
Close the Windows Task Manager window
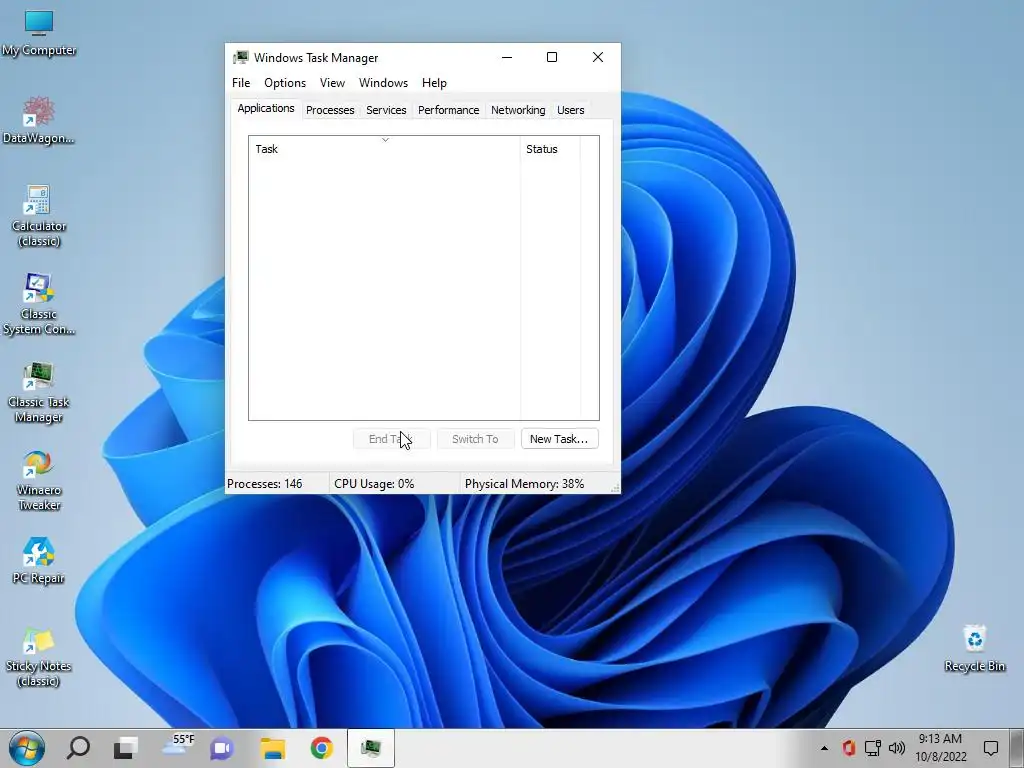click(598, 57)
